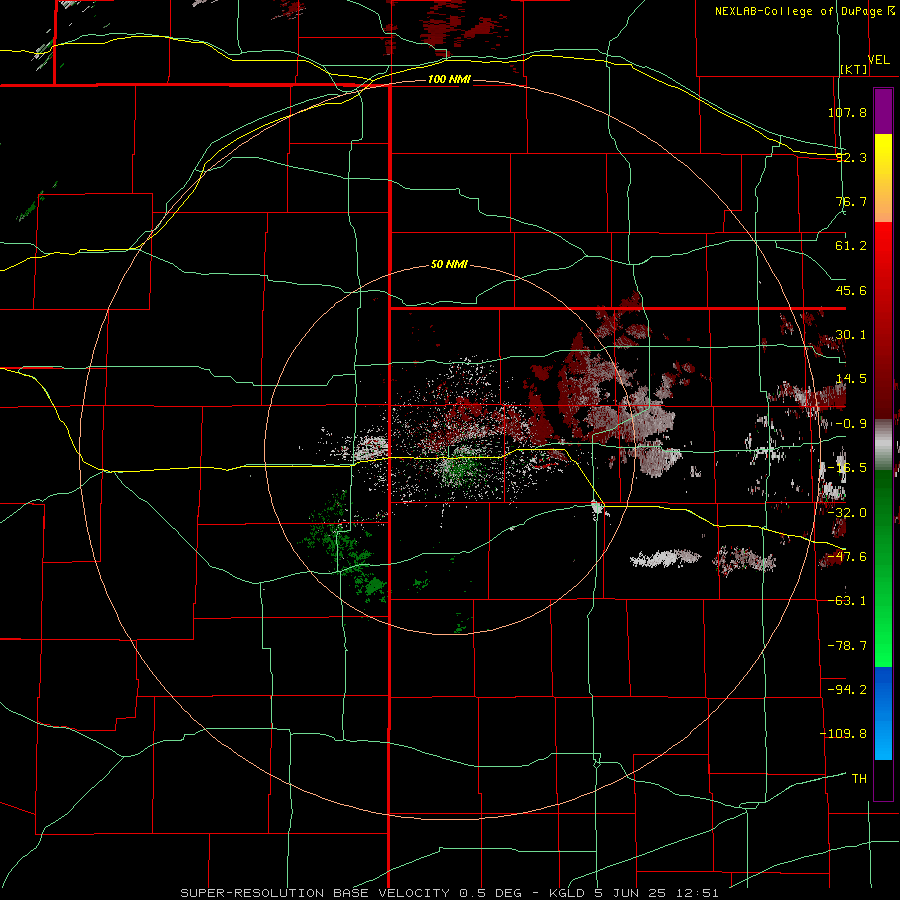900x900 pixels.
Task: Click the TH legend label
Action: pos(859,779)
